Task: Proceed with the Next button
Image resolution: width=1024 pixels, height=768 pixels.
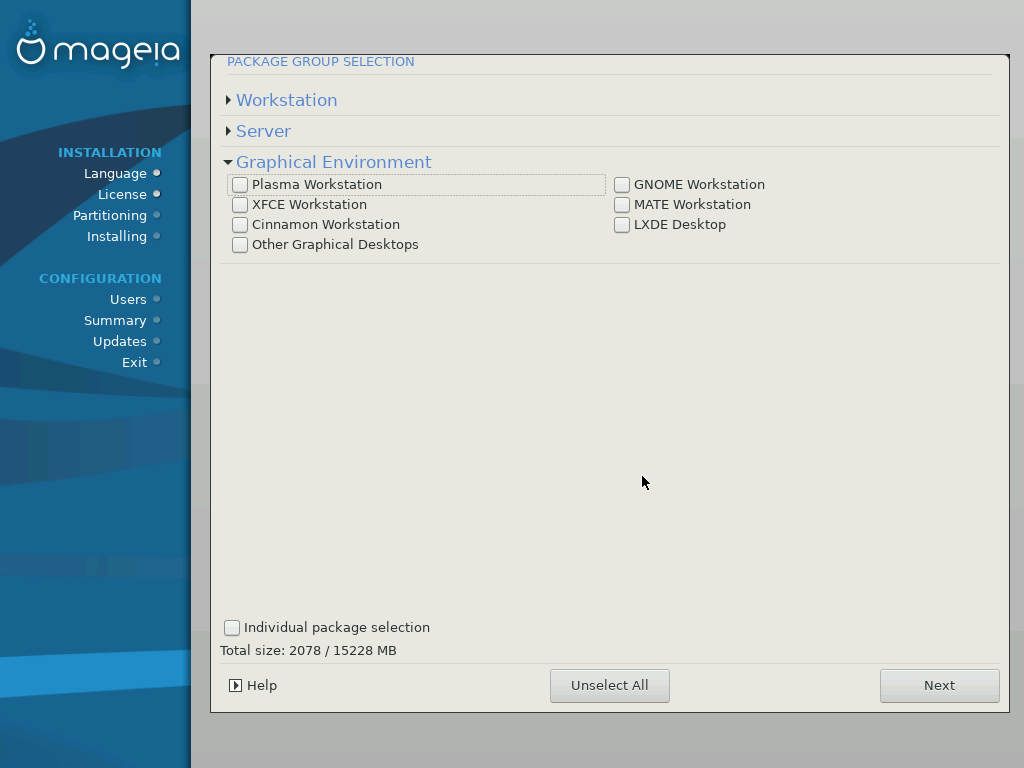Action: click(x=939, y=686)
